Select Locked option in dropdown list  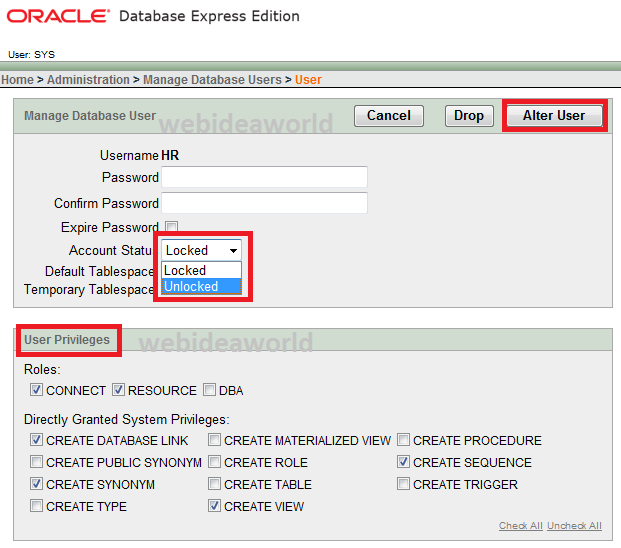click(201, 270)
